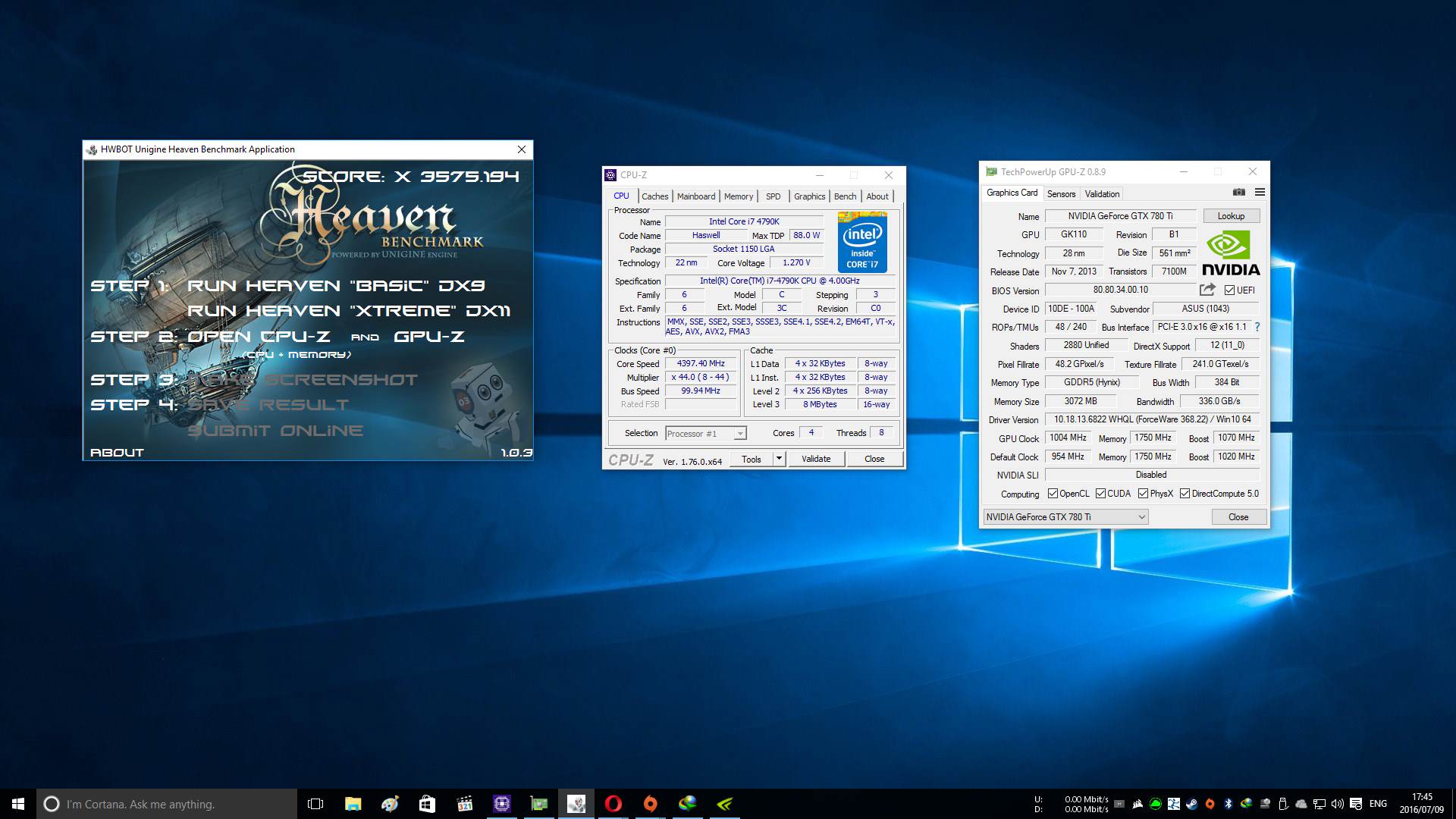
Task: Open File Explorer from the taskbar
Action: 353,804
